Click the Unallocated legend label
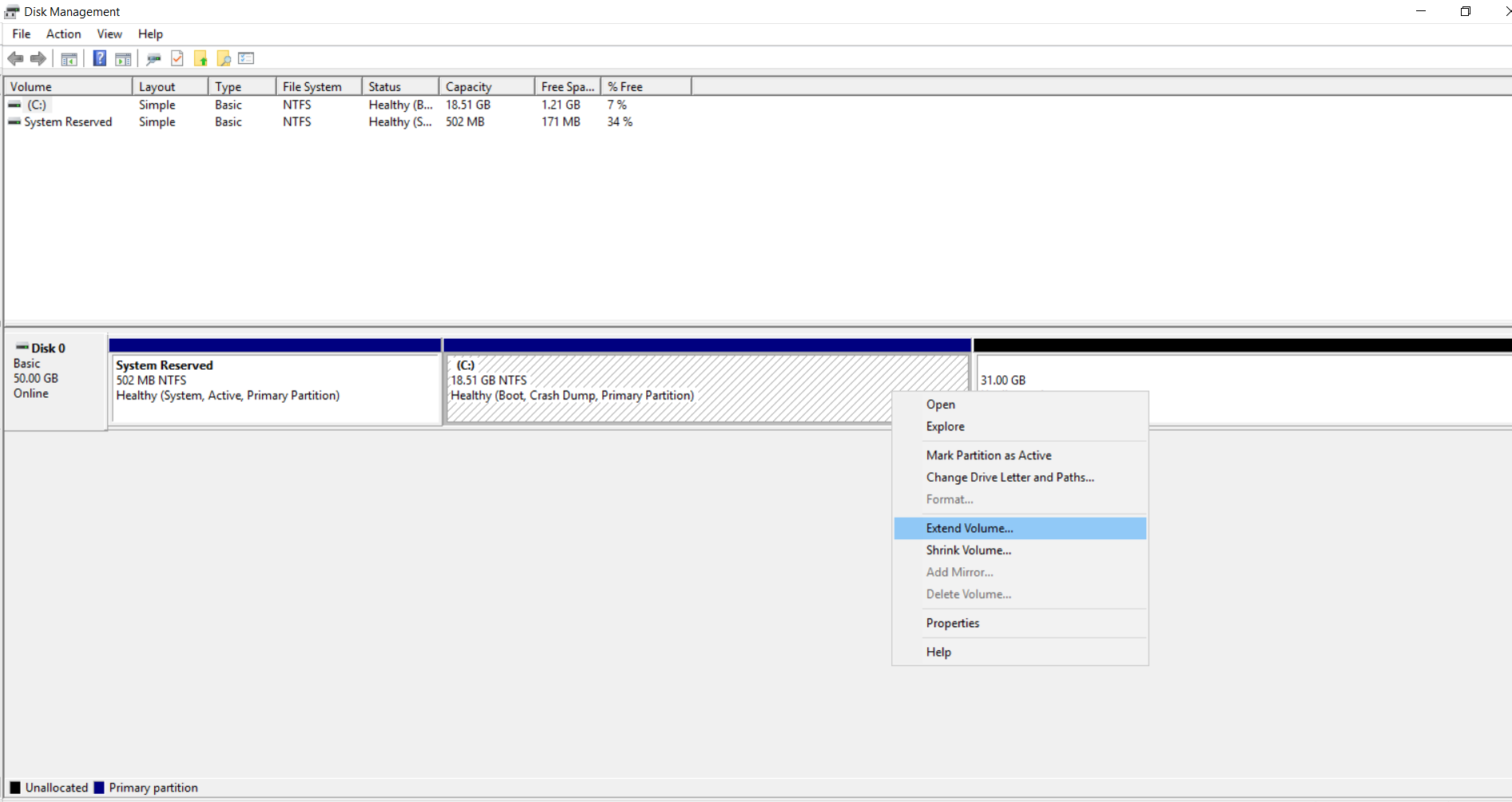The height and width of the screenshot is (802, 1512). tap(57, 788)
